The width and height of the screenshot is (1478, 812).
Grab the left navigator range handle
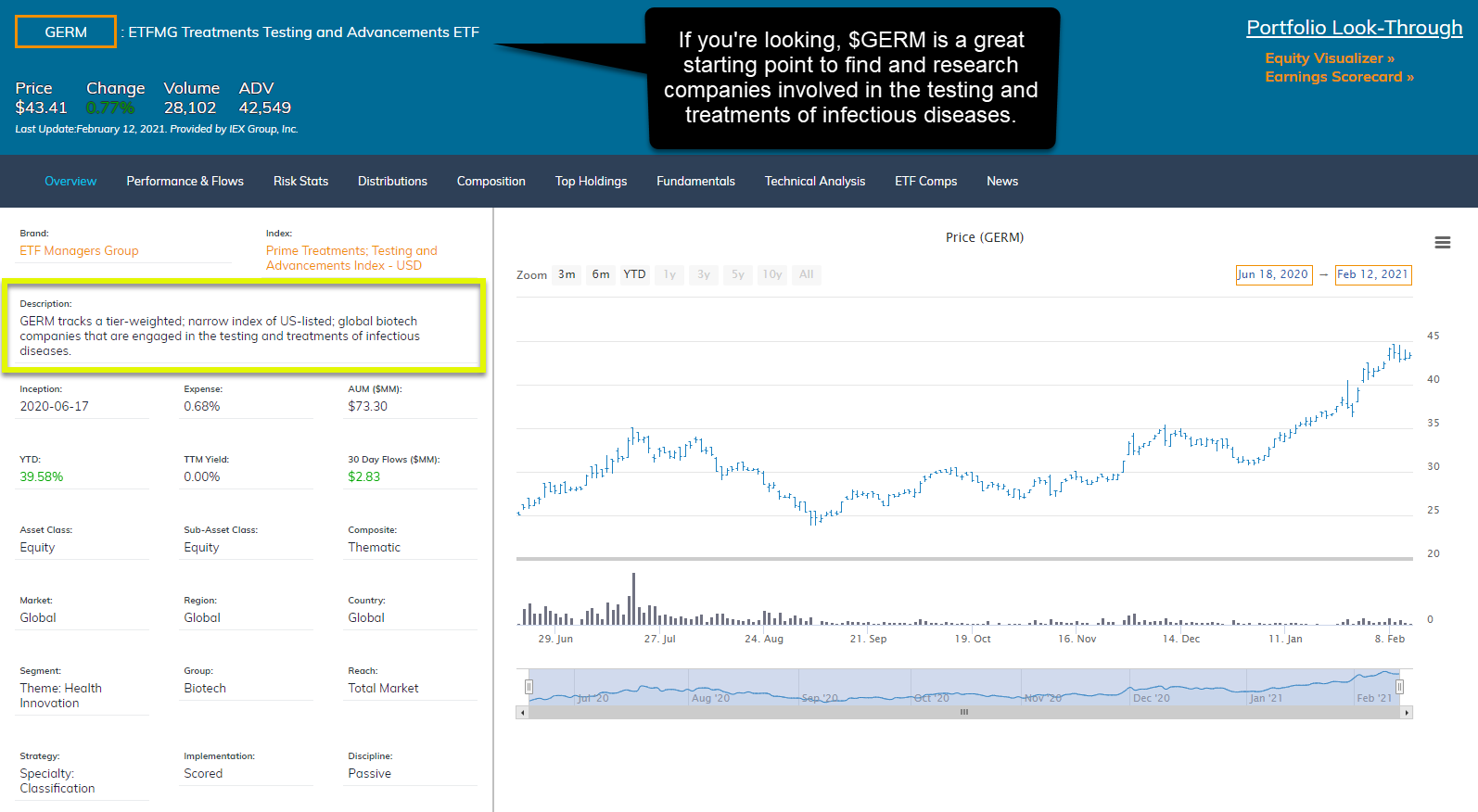[x=529, y=687]
